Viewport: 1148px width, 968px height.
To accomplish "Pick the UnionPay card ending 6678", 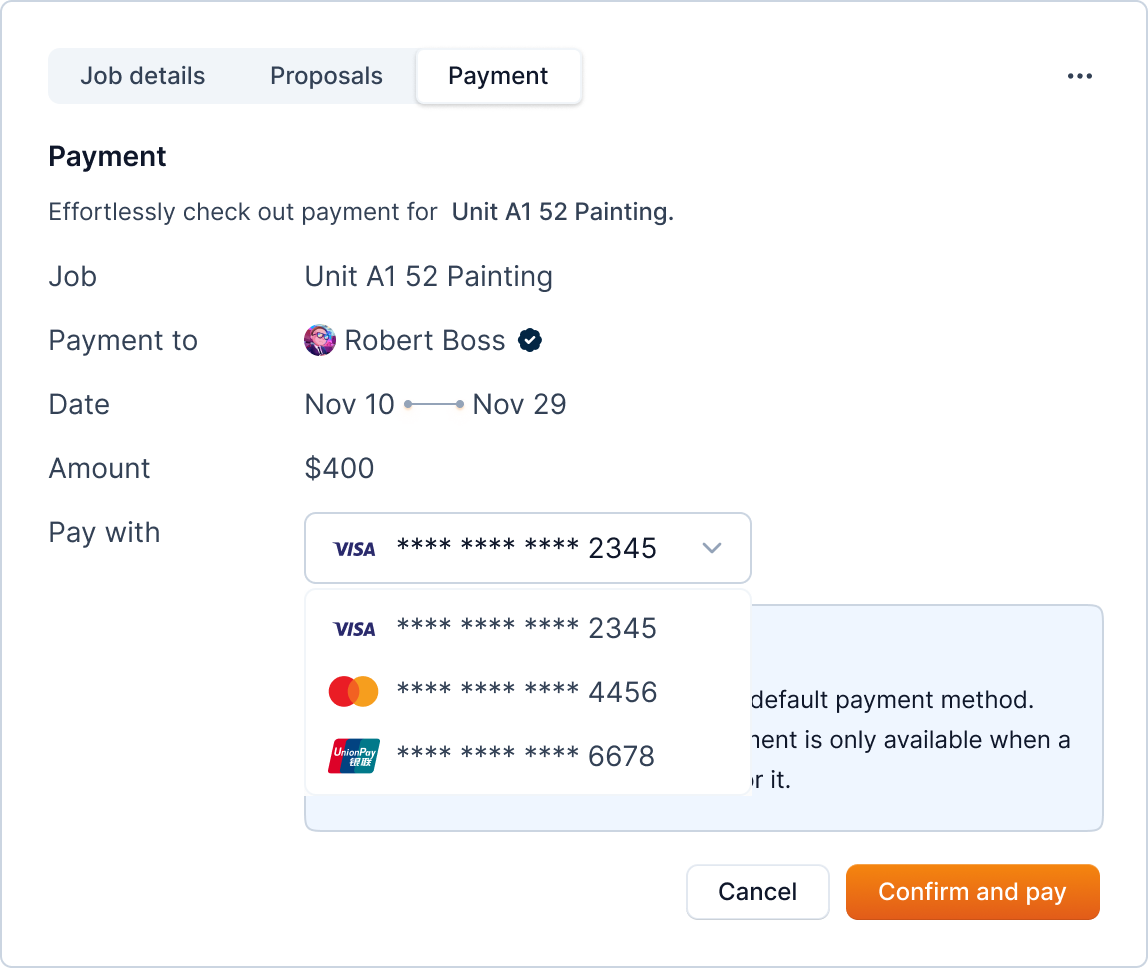I will coord(526,756).
